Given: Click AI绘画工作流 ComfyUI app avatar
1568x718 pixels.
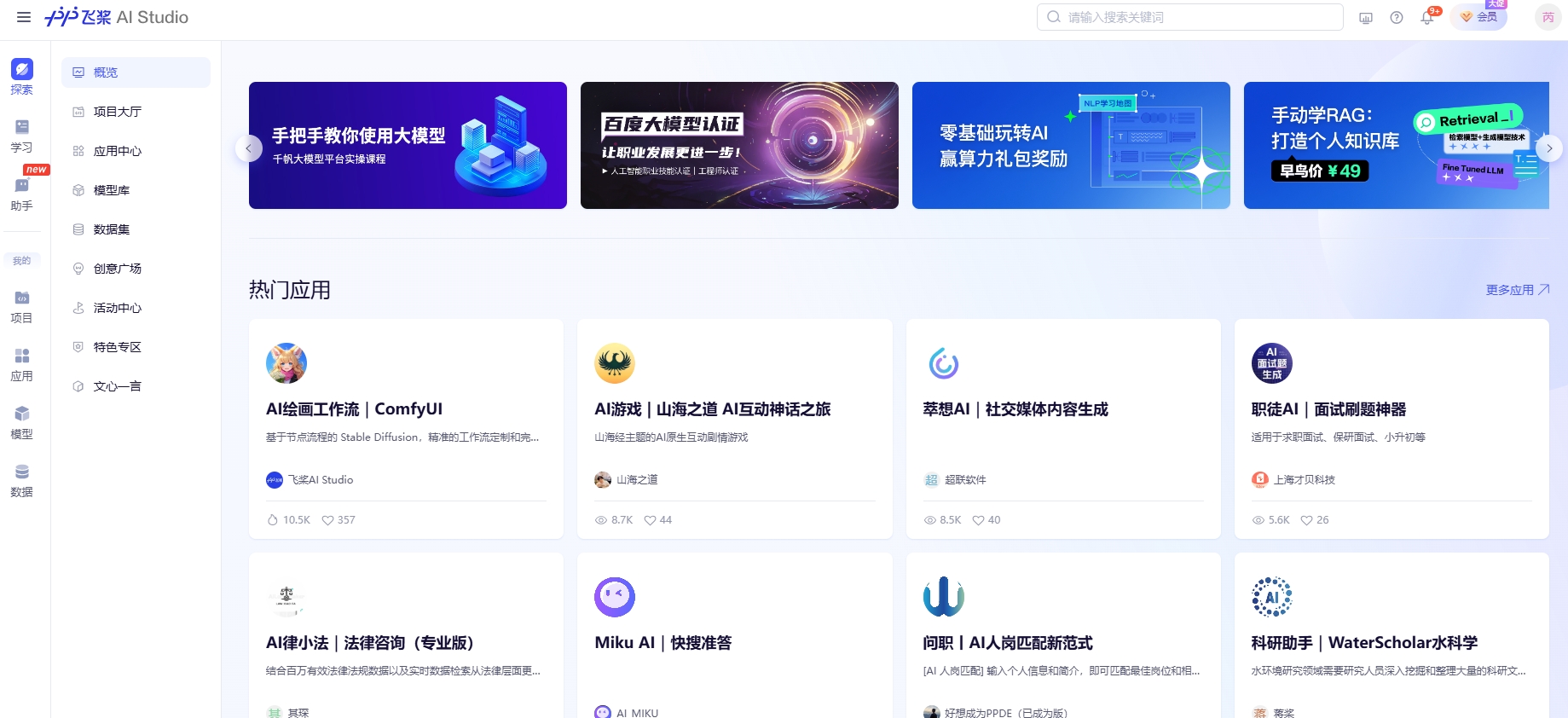Looking at the screenshot, I should [x=286, y=363].
